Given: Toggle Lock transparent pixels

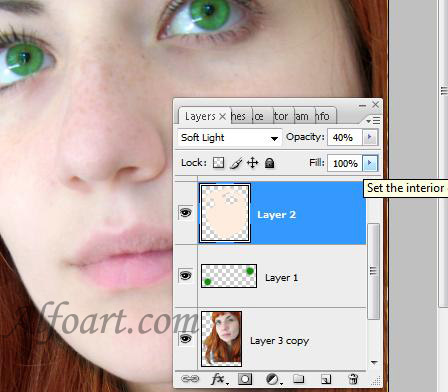Looking at the screenshot, I should 218,163.
